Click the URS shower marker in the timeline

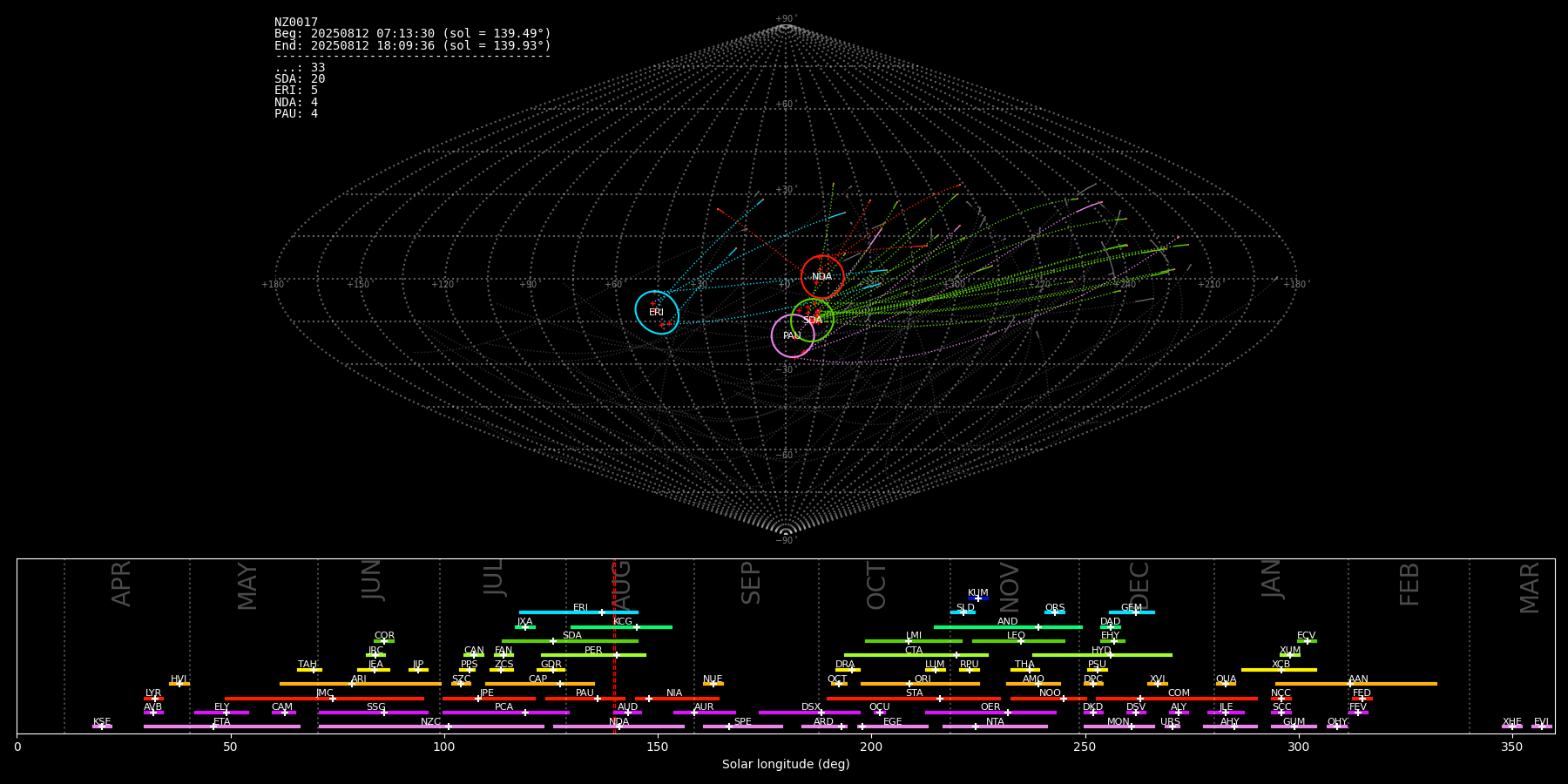click(x=1172, y=727)
